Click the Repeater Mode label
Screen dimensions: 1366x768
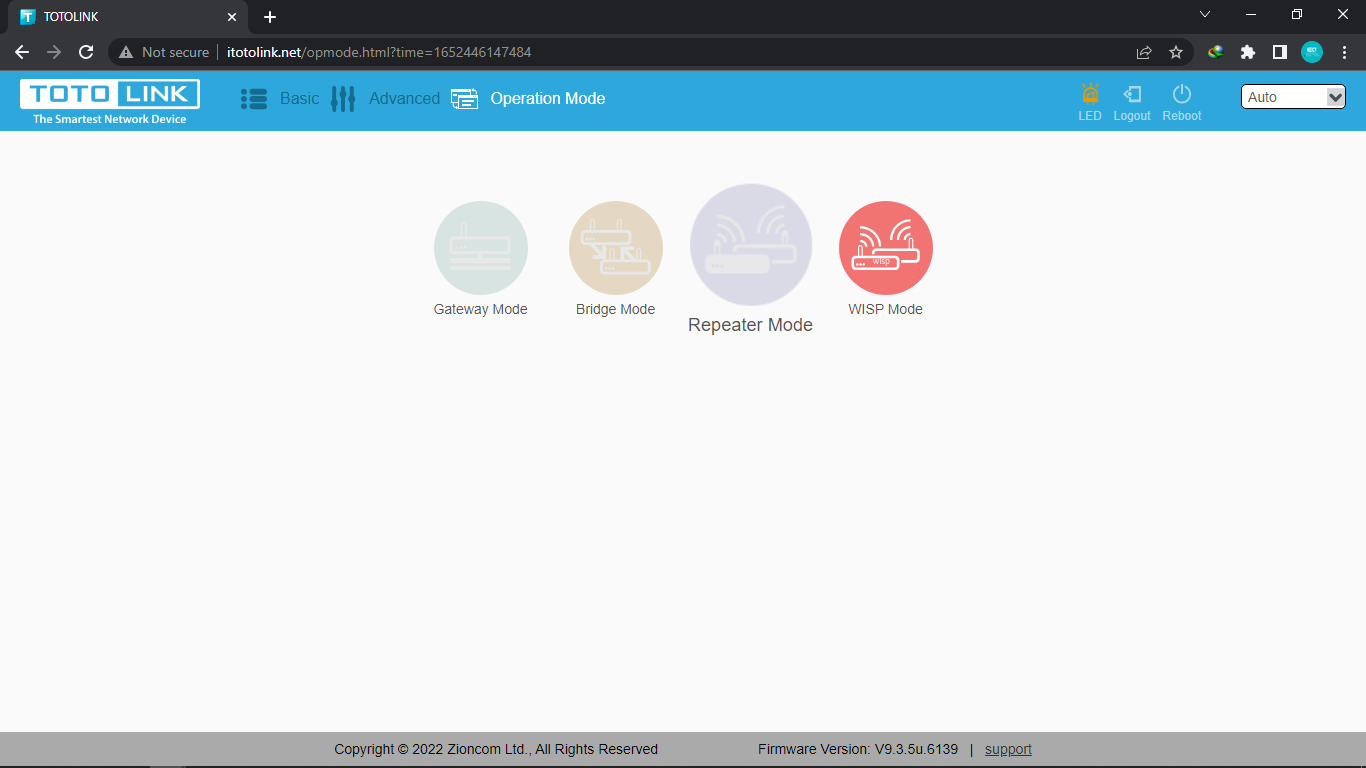(x=751, y=325)
